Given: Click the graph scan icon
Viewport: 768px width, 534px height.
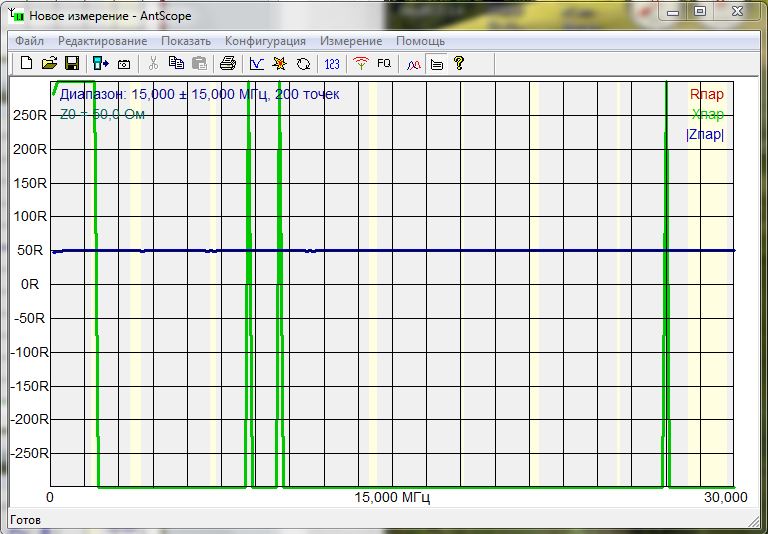Looking at the screenshot, I should [x=257, y=64].
